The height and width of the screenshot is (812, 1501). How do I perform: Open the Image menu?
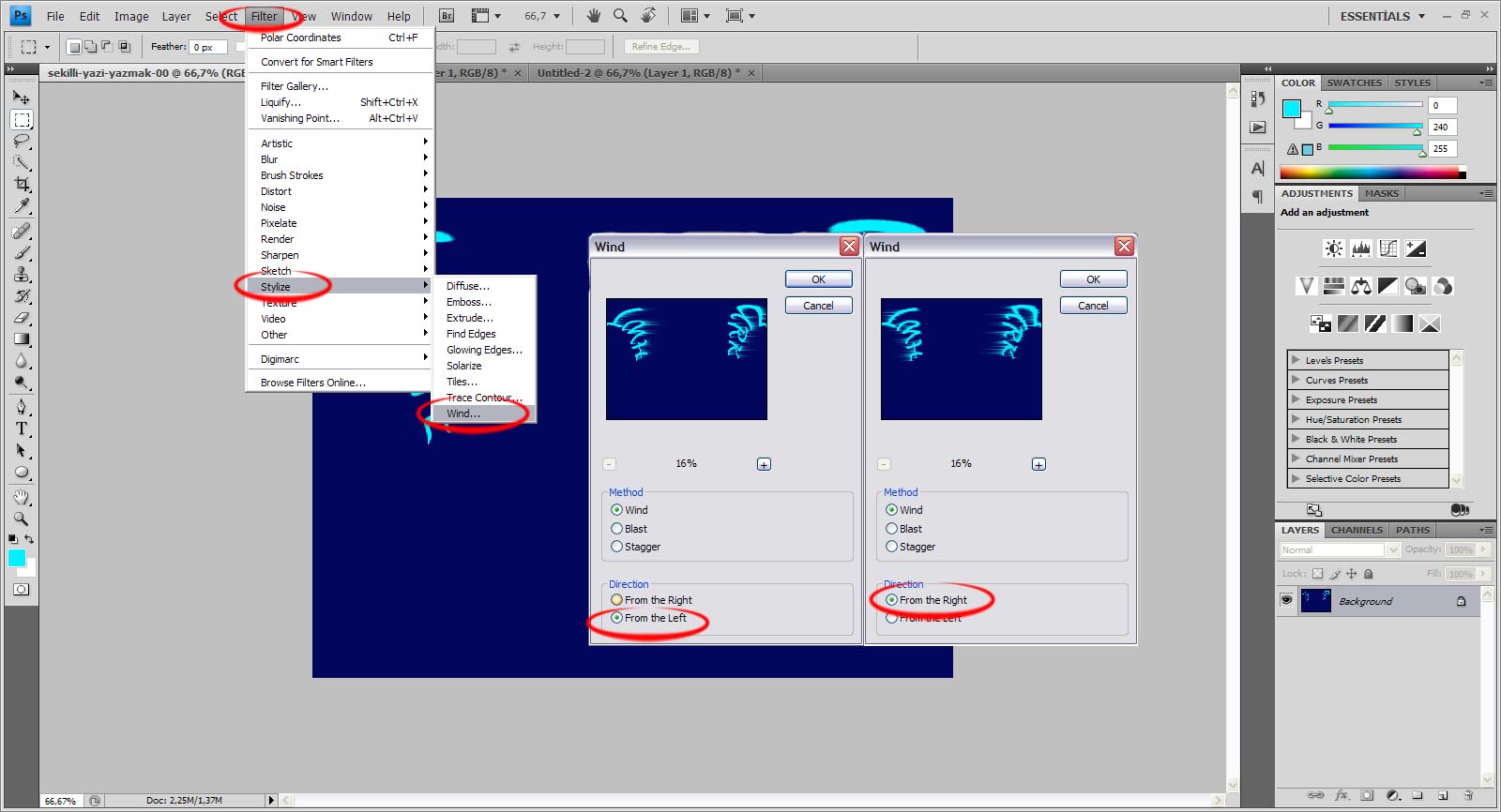[x=131, y=16]
